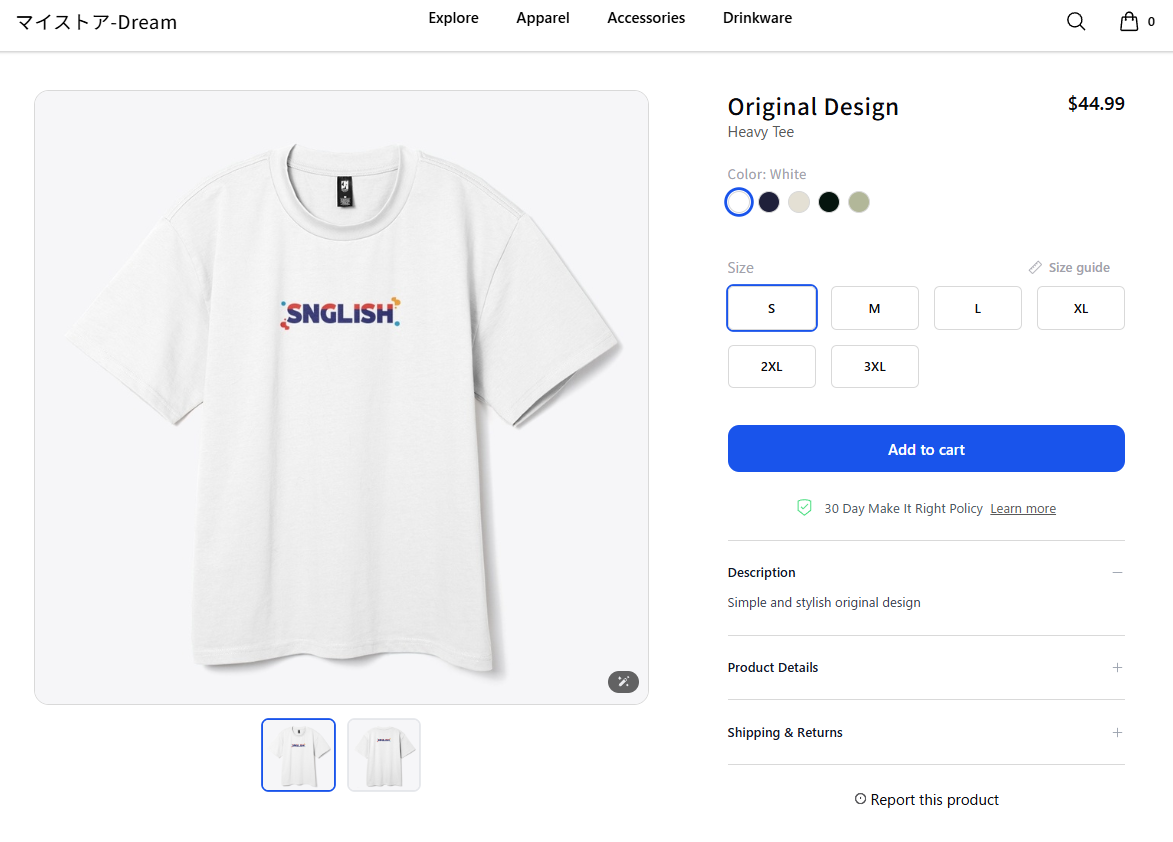
Task: Open the Apparel menu
Action: tap(542, 17)
